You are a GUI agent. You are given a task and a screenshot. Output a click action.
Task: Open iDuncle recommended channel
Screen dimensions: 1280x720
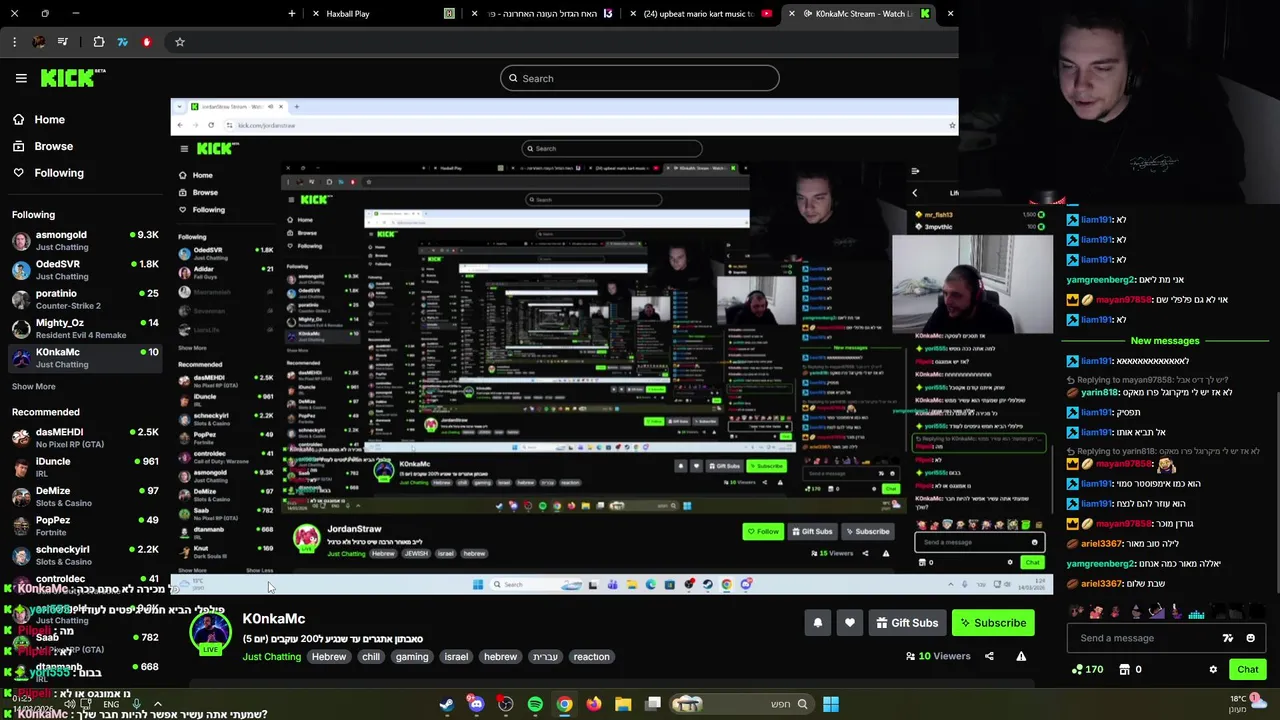(85, 467)
